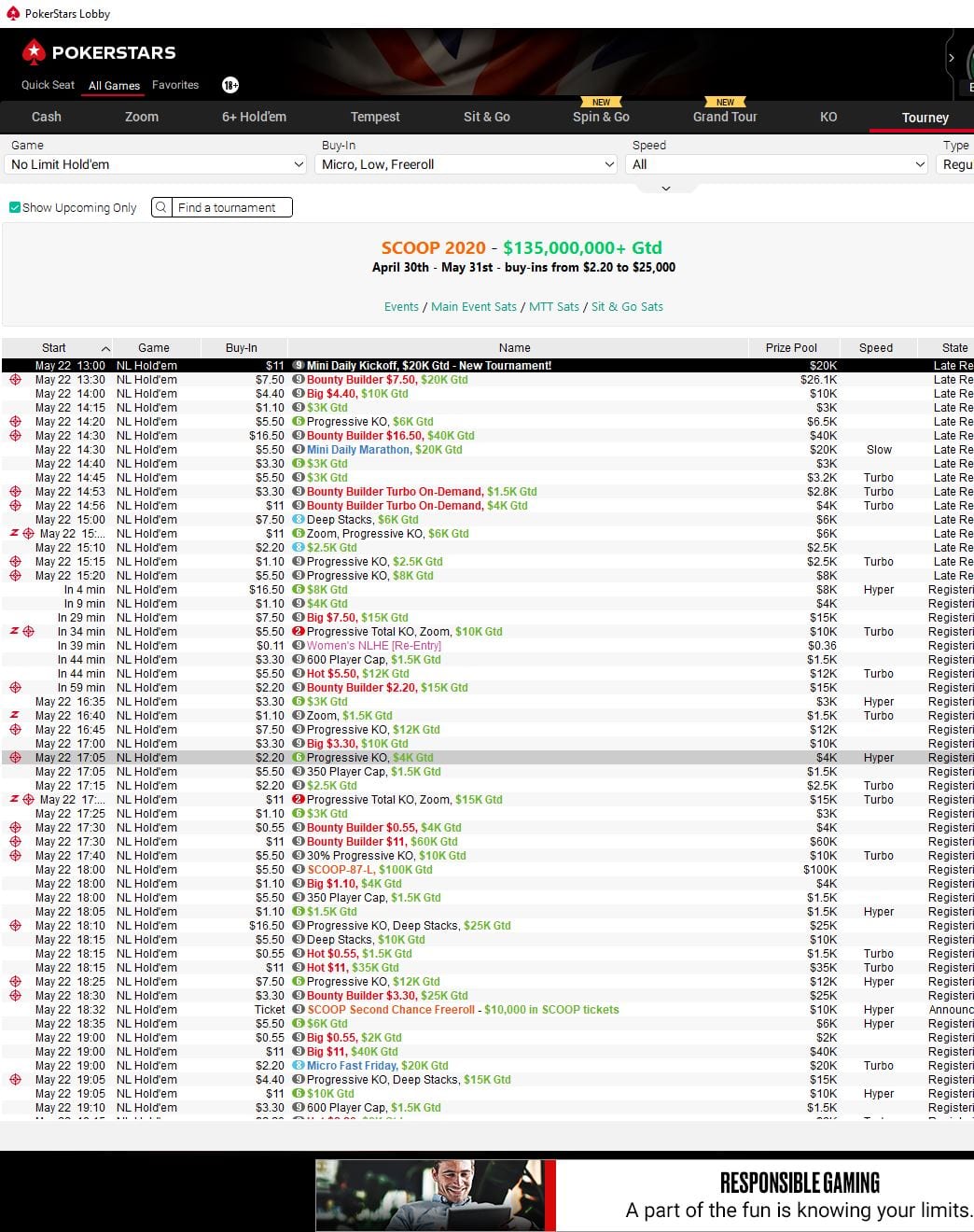Click the 9-seat badge on the Mini Daily Kickoff row
Screen dimensions: 974x1232
point(299,366)
